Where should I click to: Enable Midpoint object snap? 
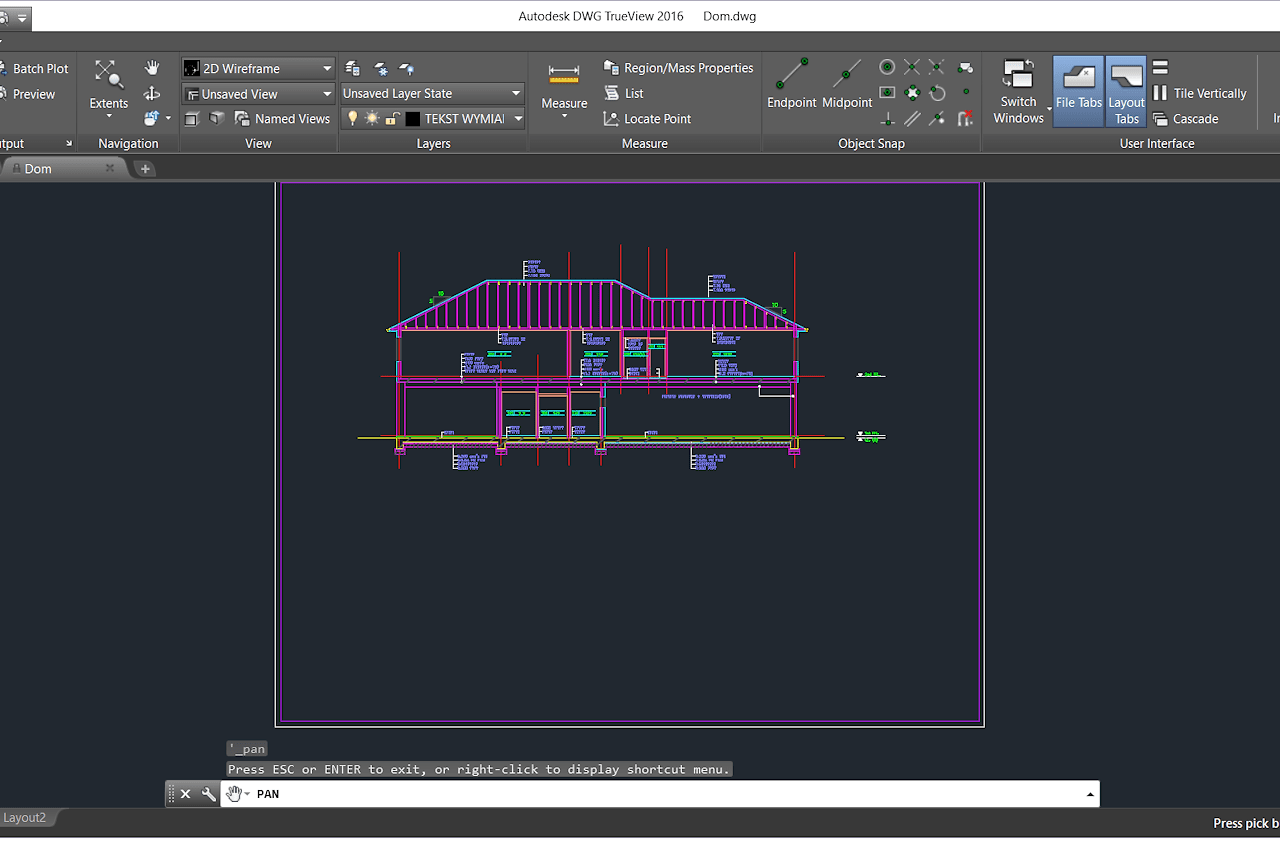(x=847, y=84)
